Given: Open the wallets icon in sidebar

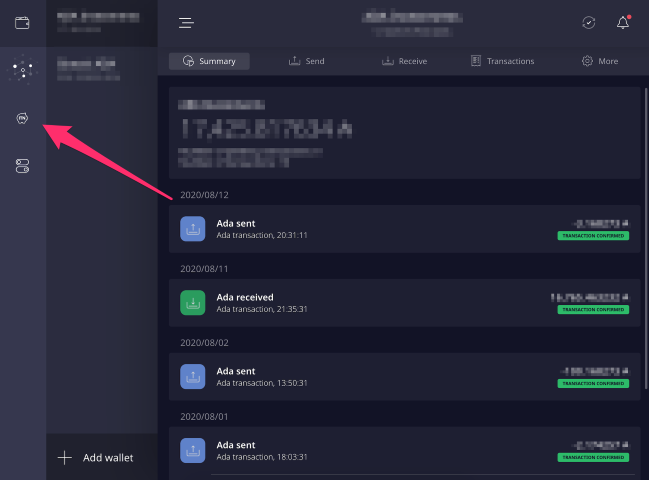Looking at the screenshot, I should coord(22,23).
